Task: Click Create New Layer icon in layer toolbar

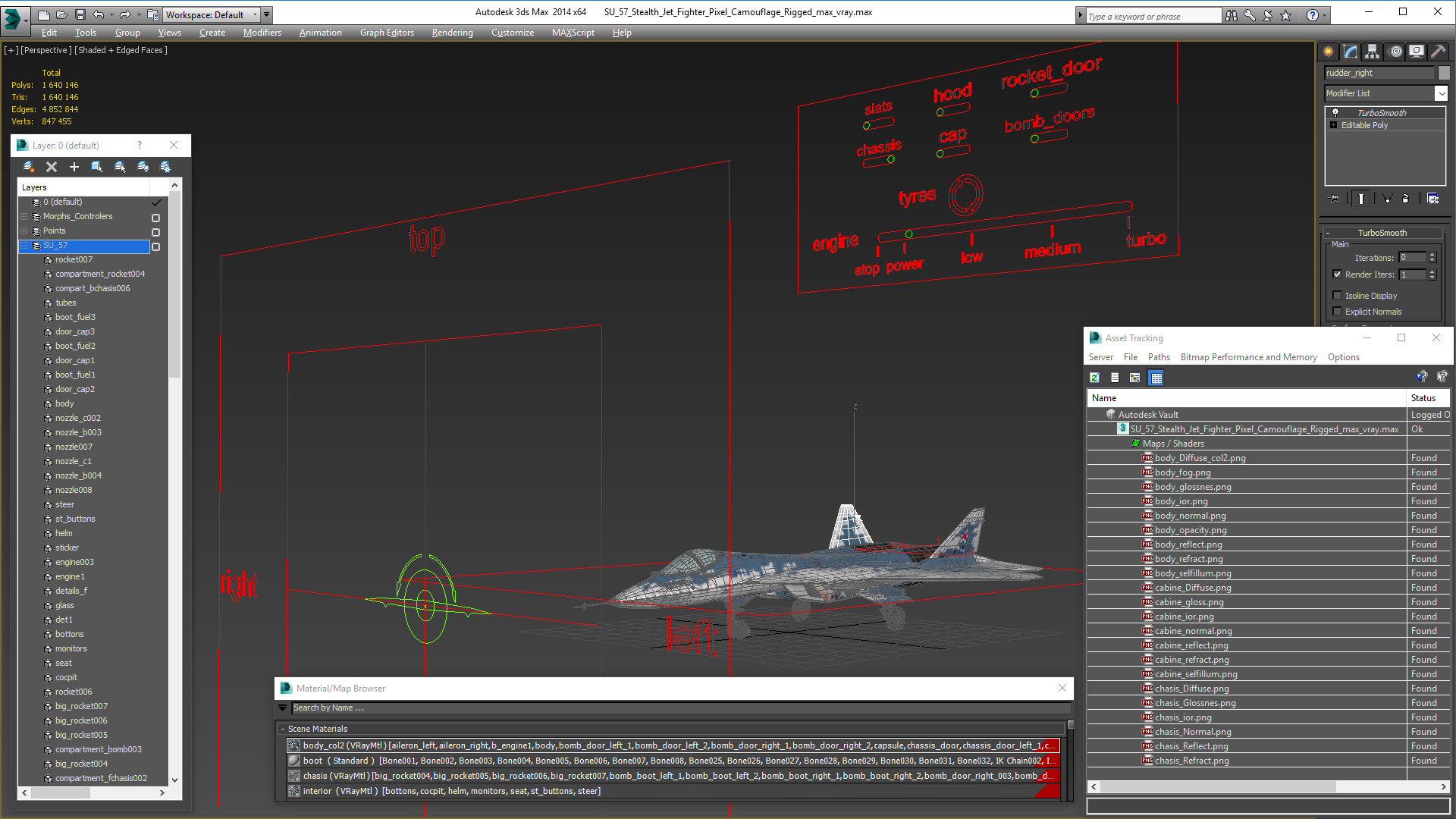Action: 29,167
